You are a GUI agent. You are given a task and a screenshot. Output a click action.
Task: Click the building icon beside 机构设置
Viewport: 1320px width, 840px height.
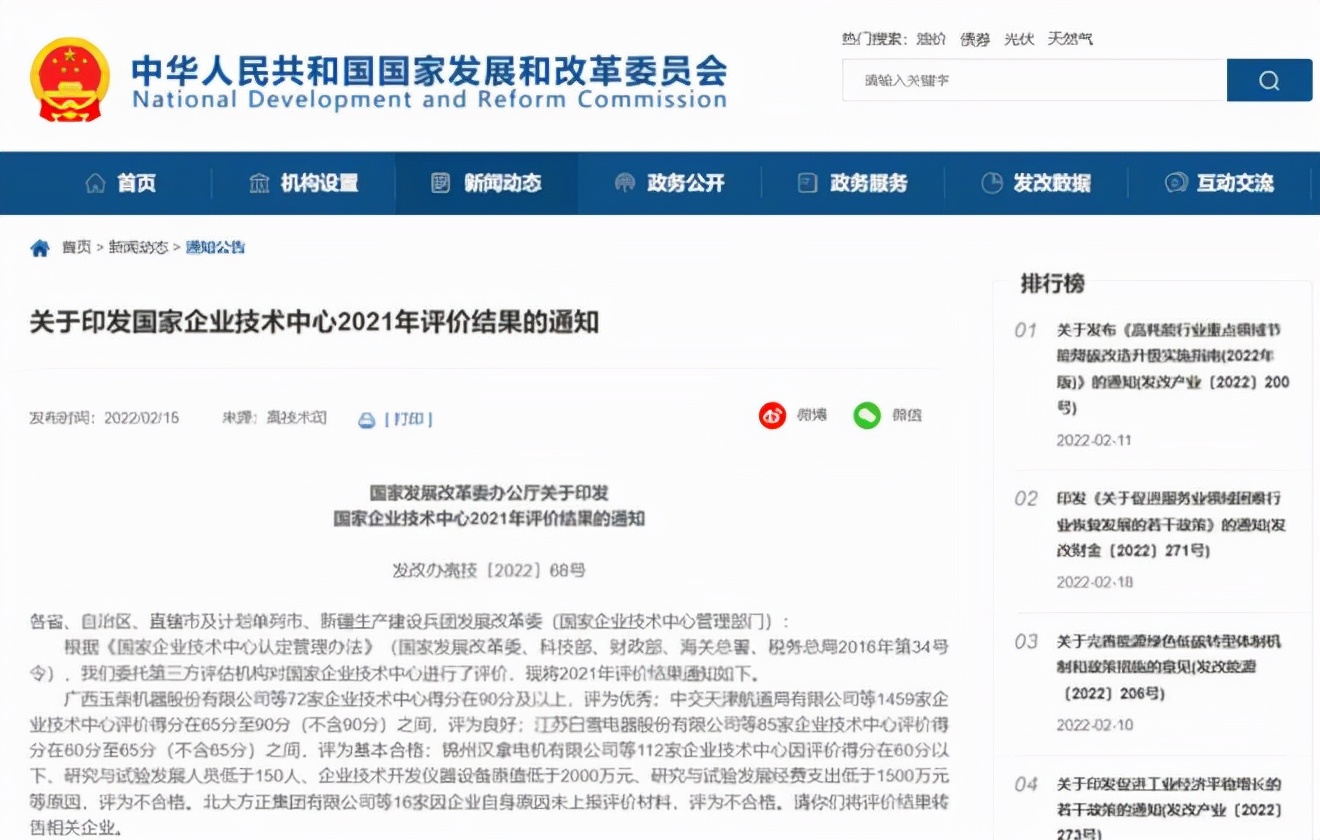(x=259, y=183)
